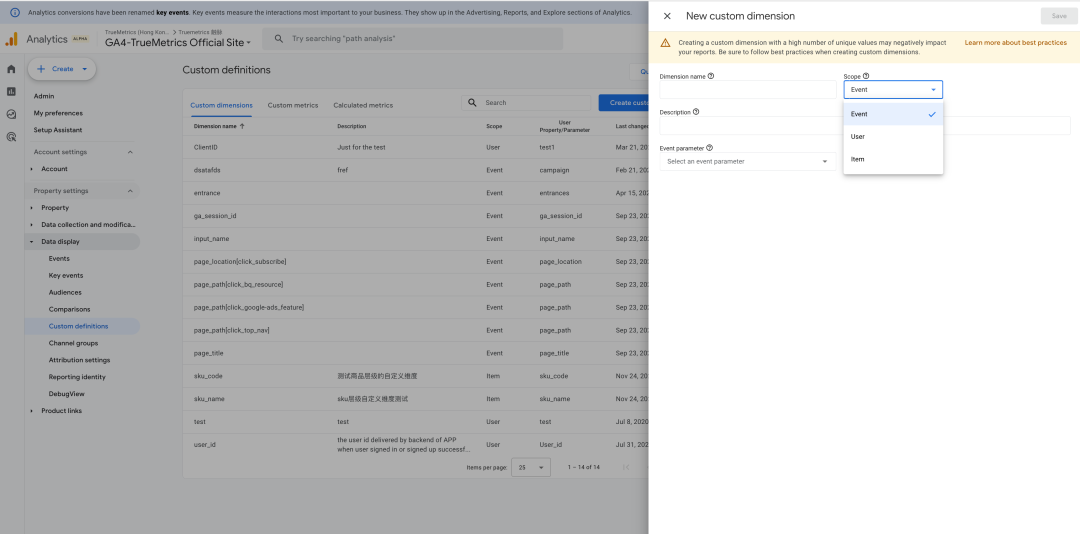The width and height of the screenshot is (1080, 534).
Task: Click the Analytics logo icon
Action: pos(11,39)
